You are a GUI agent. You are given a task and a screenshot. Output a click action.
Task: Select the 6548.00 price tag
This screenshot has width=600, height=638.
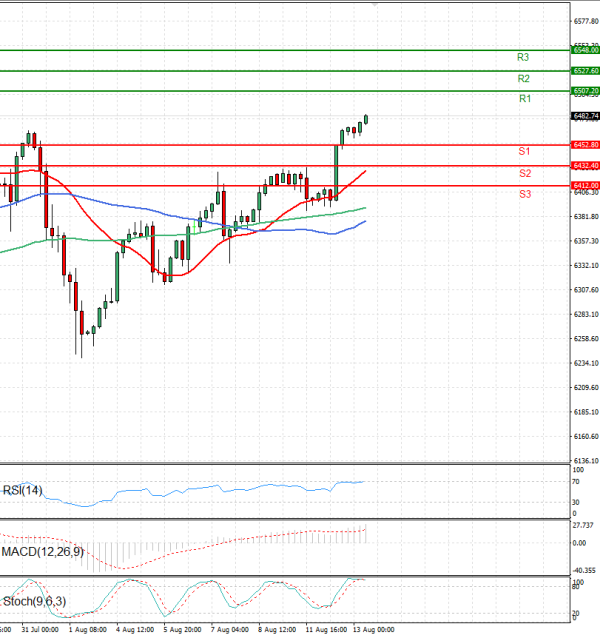tap(585, 50)
